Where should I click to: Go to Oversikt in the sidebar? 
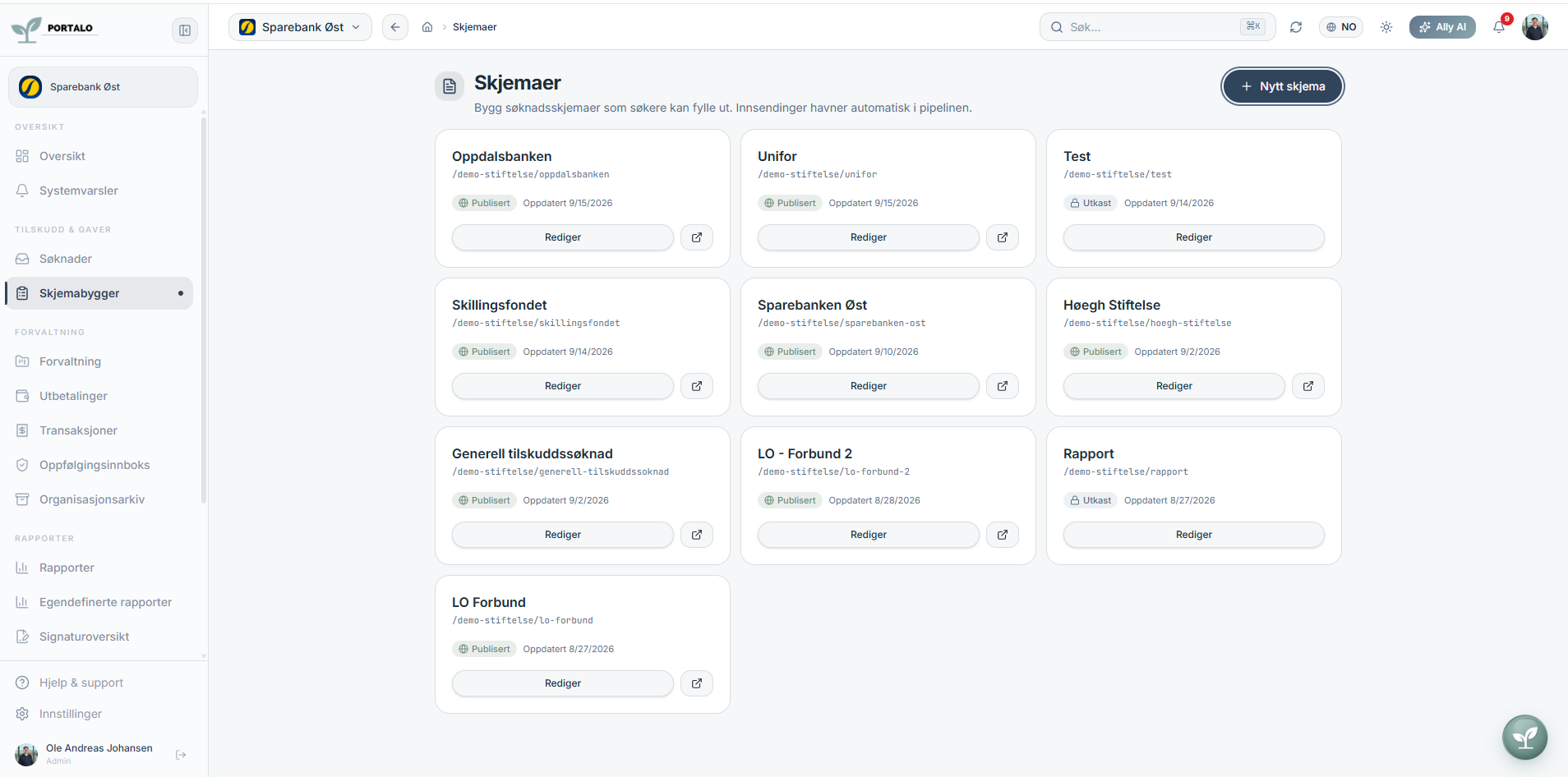99,156
